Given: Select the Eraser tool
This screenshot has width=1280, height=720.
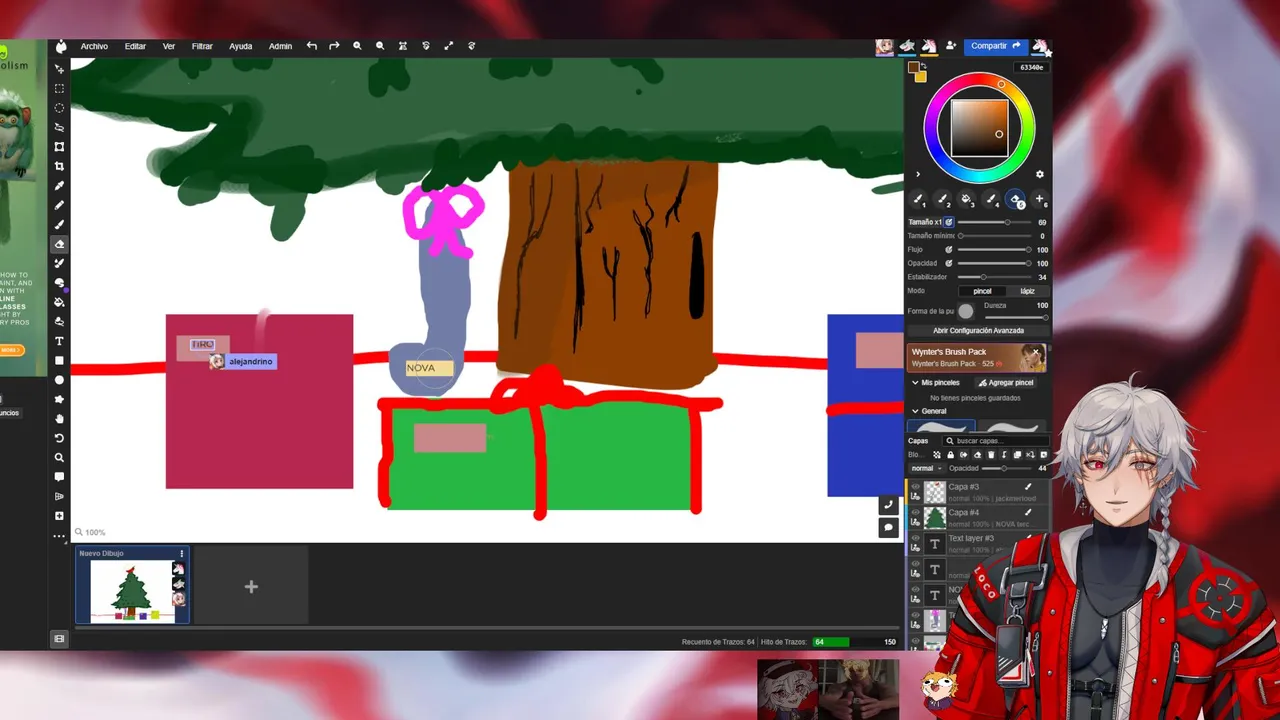Looking at the screenshot, I should point(59,244).
